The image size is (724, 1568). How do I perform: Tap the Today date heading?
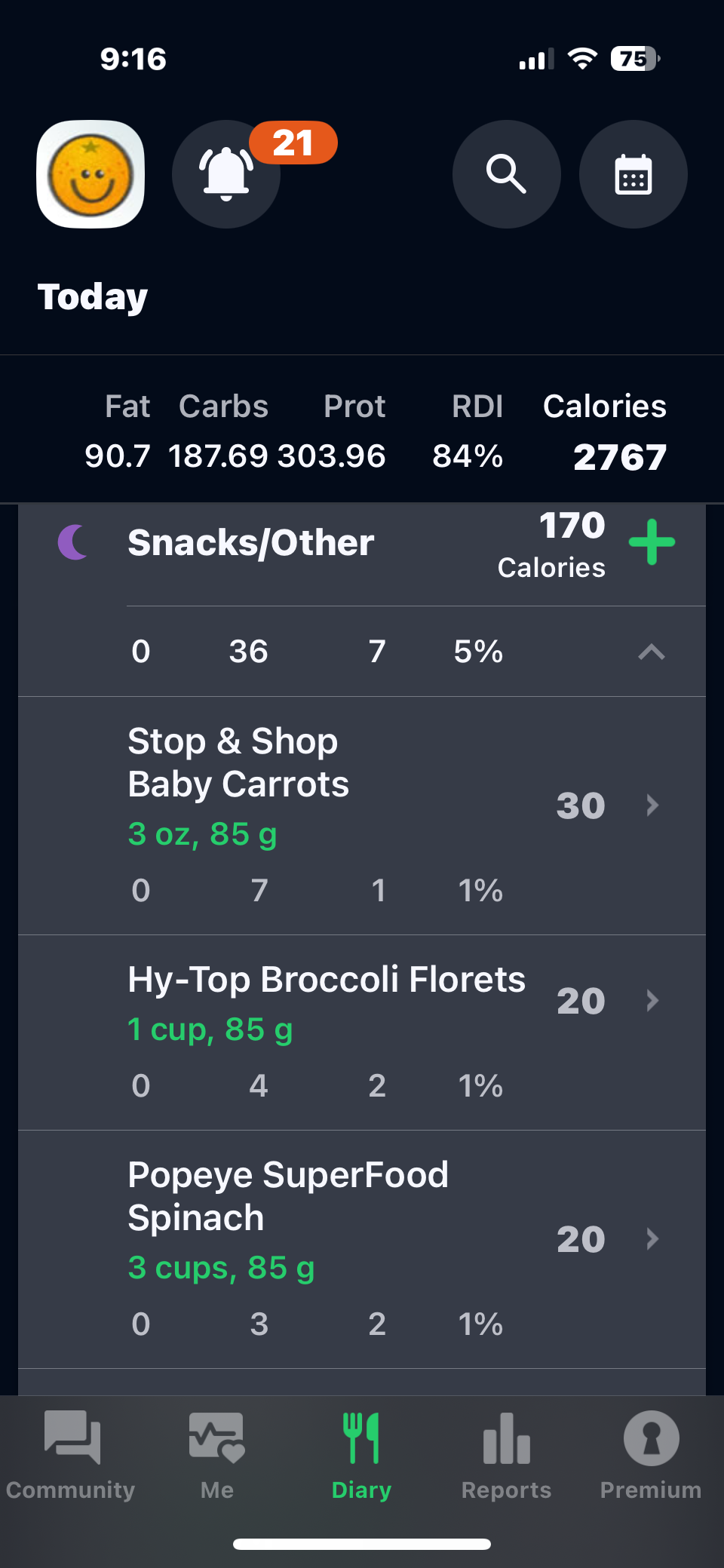[x=93, y=297]
